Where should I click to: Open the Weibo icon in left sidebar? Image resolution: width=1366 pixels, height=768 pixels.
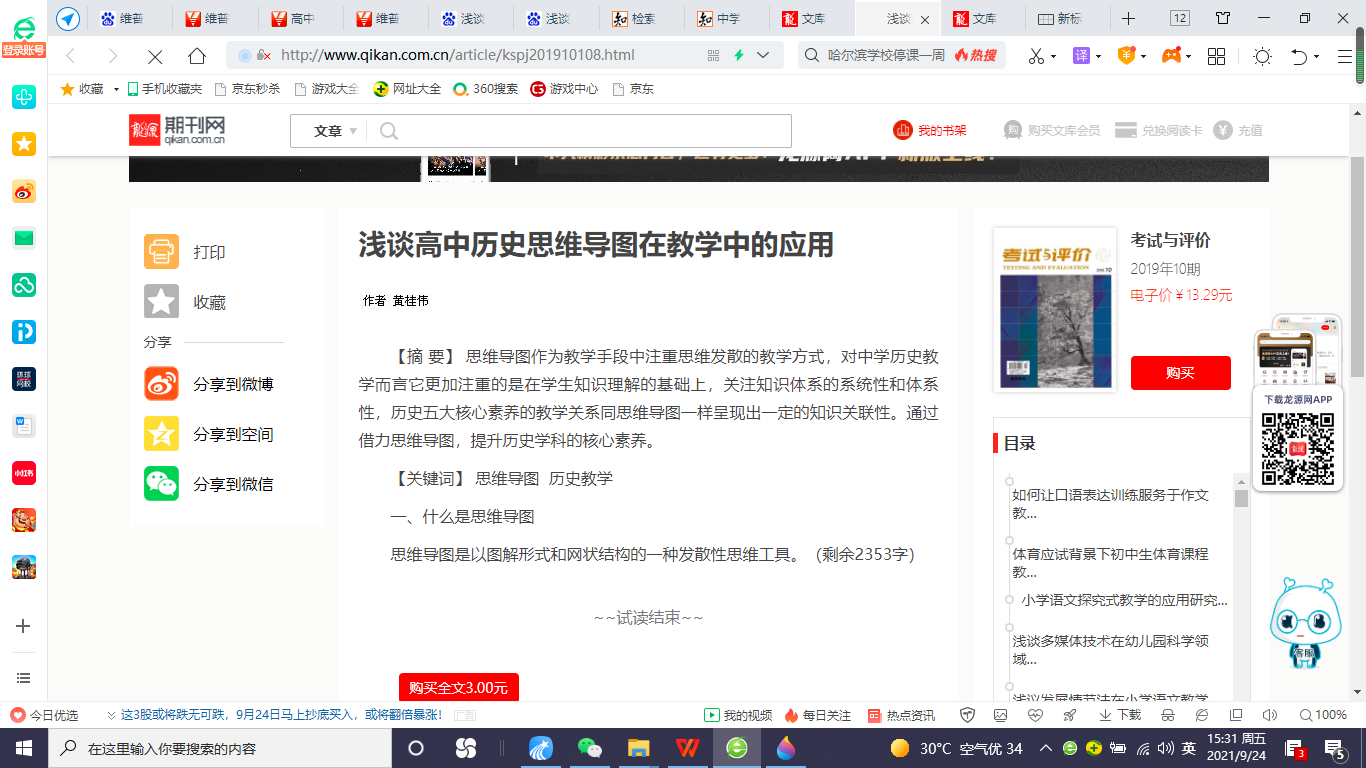[24, 192]
